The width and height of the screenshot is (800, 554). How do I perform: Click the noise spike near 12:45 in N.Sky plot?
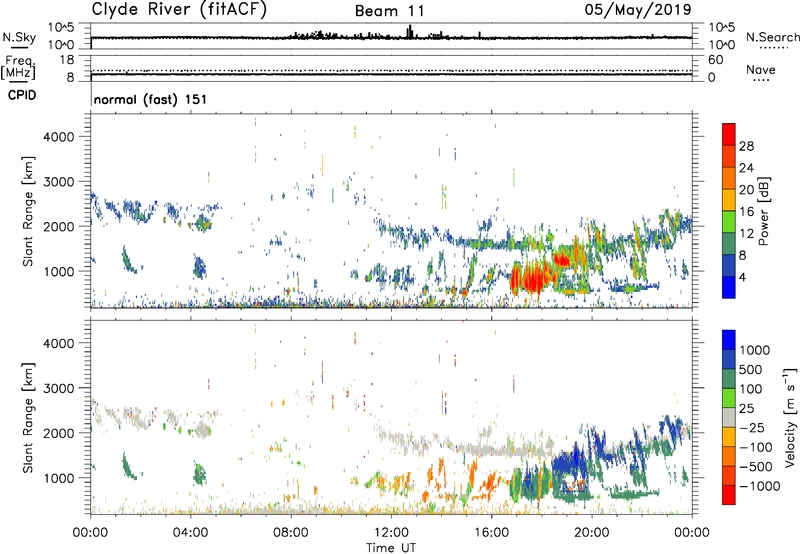coord(410,32)
